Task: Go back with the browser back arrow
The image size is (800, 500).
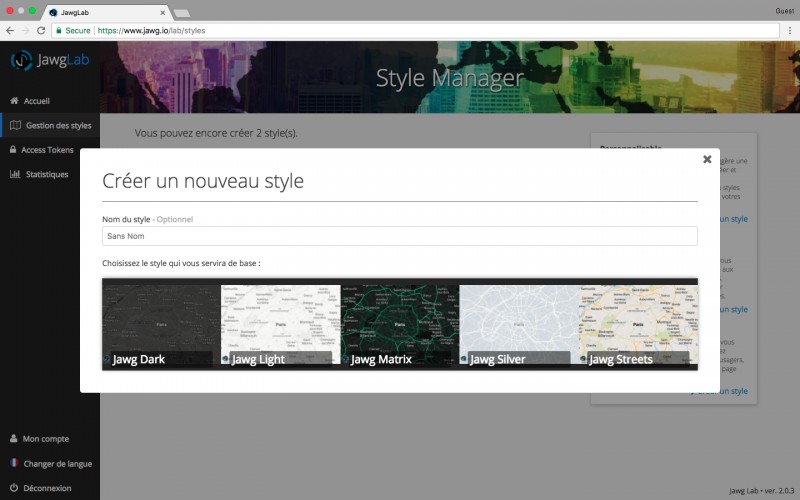Action: [10, 31]
